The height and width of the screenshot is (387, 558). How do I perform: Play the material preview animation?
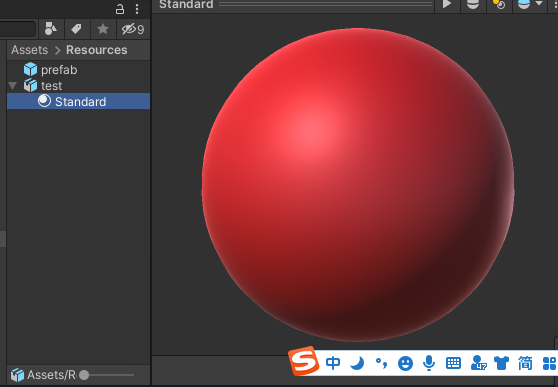click(x=447, y=4)
